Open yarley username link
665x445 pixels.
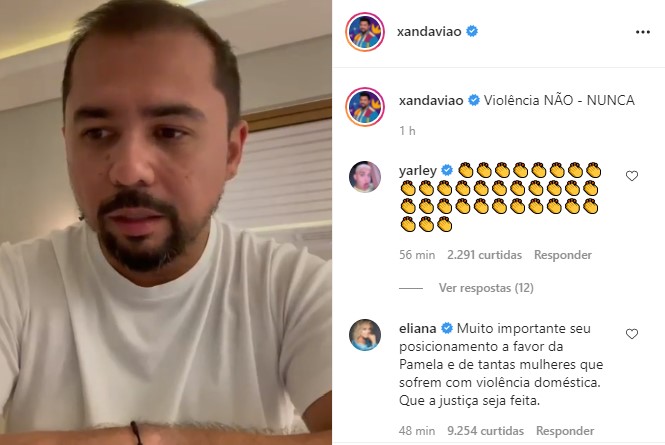418,171
